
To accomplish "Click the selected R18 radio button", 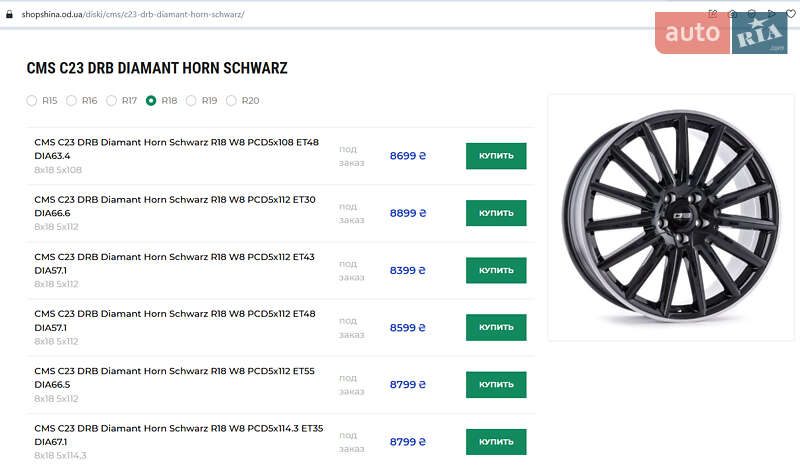I will click(151, 101).
